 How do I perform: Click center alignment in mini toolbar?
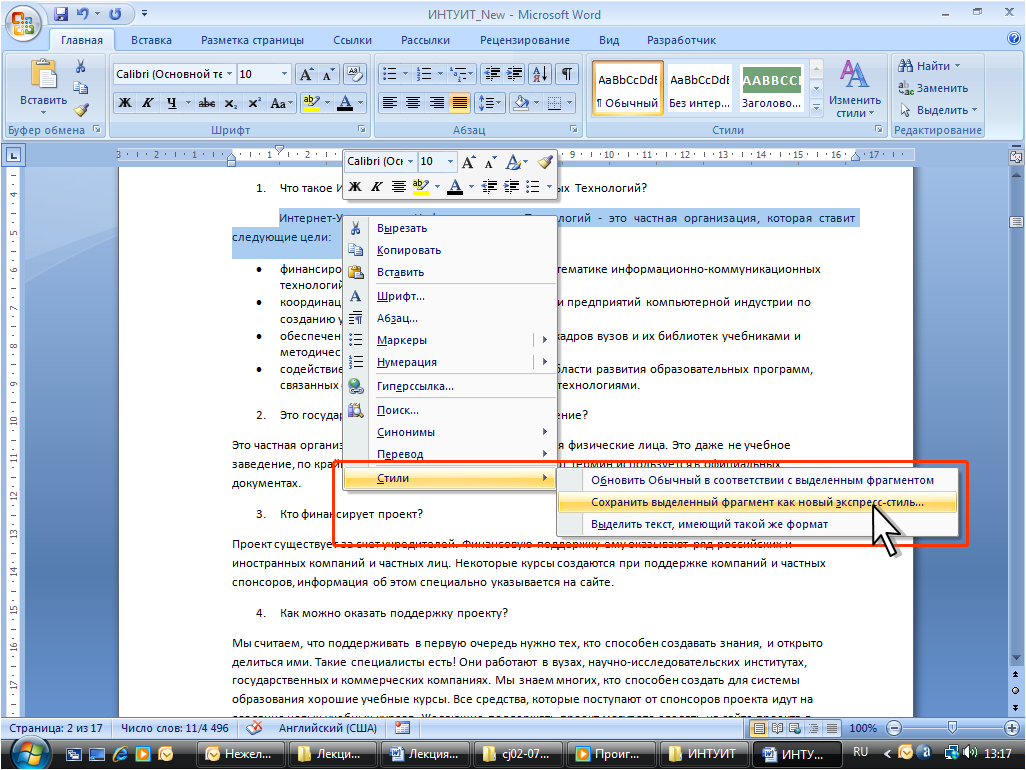pos(398,186)
